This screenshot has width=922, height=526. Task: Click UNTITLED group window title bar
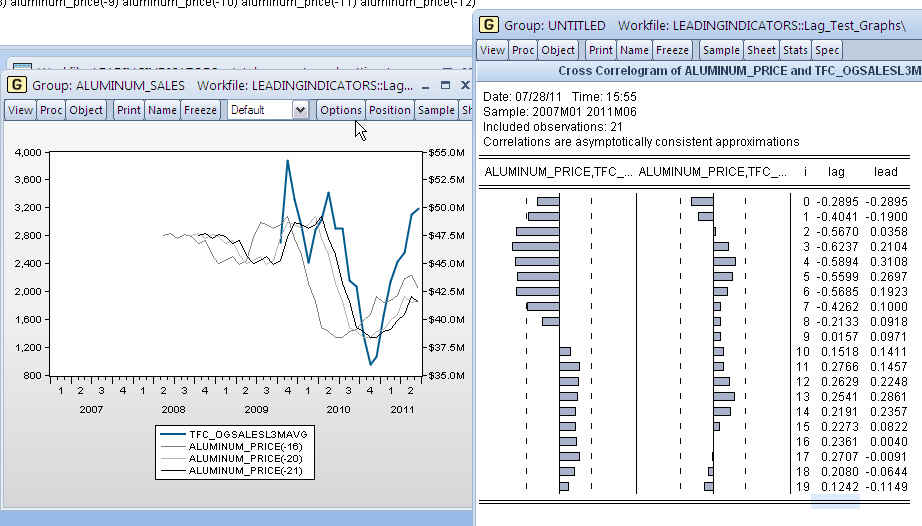coord(700,25)
